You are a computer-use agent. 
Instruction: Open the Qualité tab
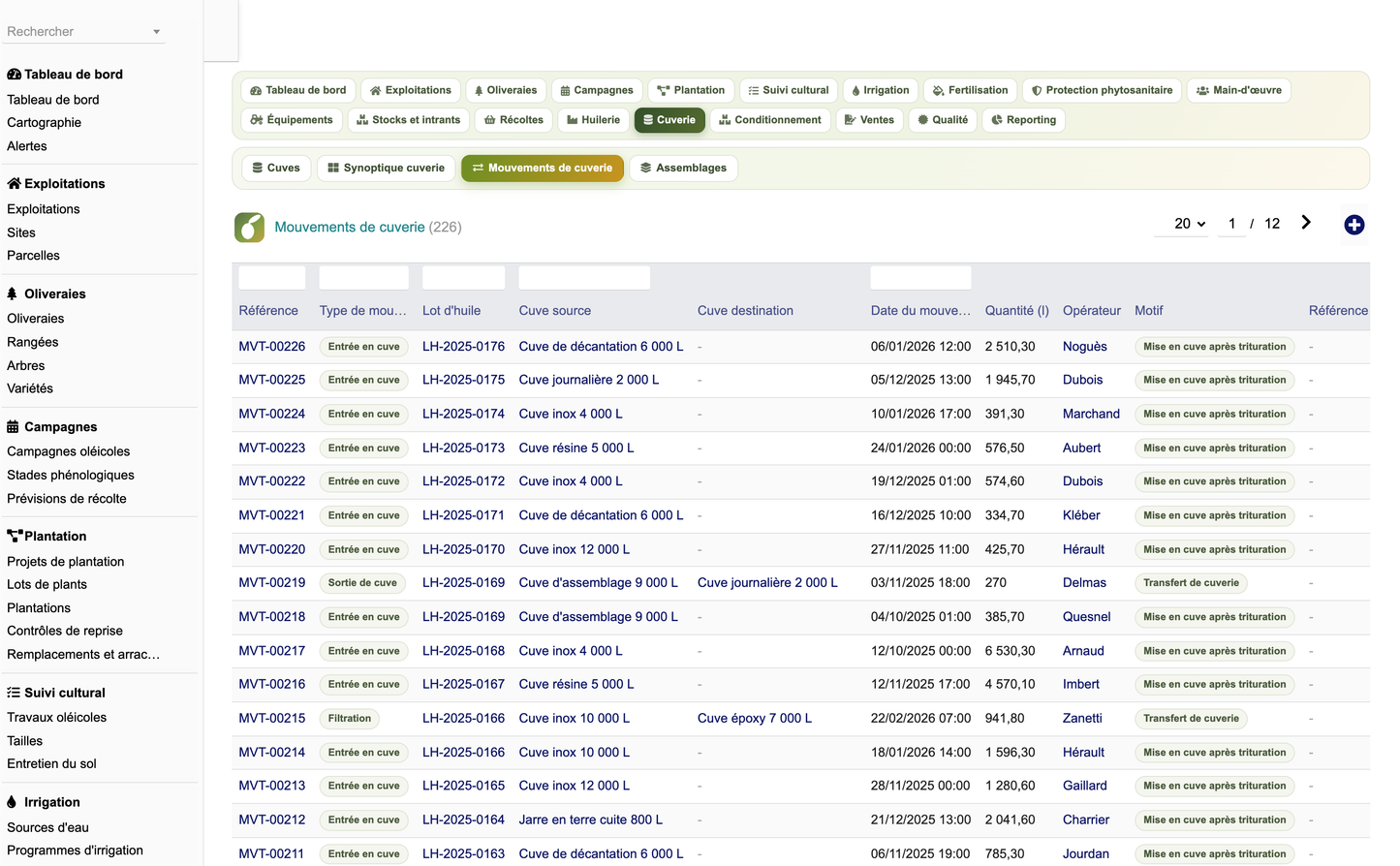(943, 120)
